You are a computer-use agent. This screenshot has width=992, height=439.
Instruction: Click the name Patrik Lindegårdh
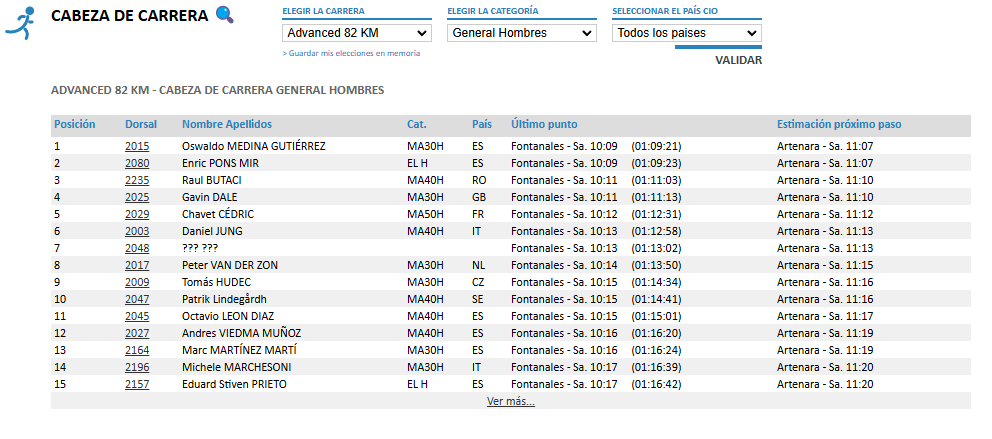point(224,299)
